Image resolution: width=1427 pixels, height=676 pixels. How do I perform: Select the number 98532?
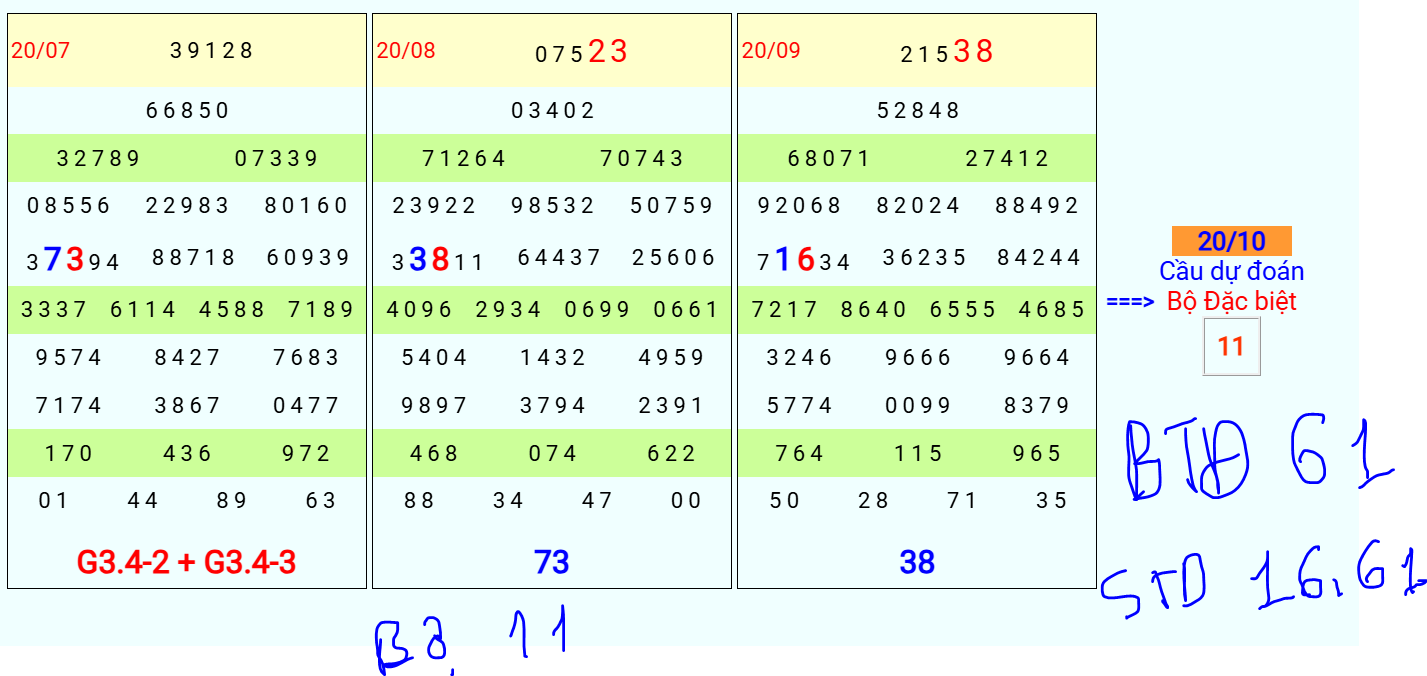click(x=553, y=205)
